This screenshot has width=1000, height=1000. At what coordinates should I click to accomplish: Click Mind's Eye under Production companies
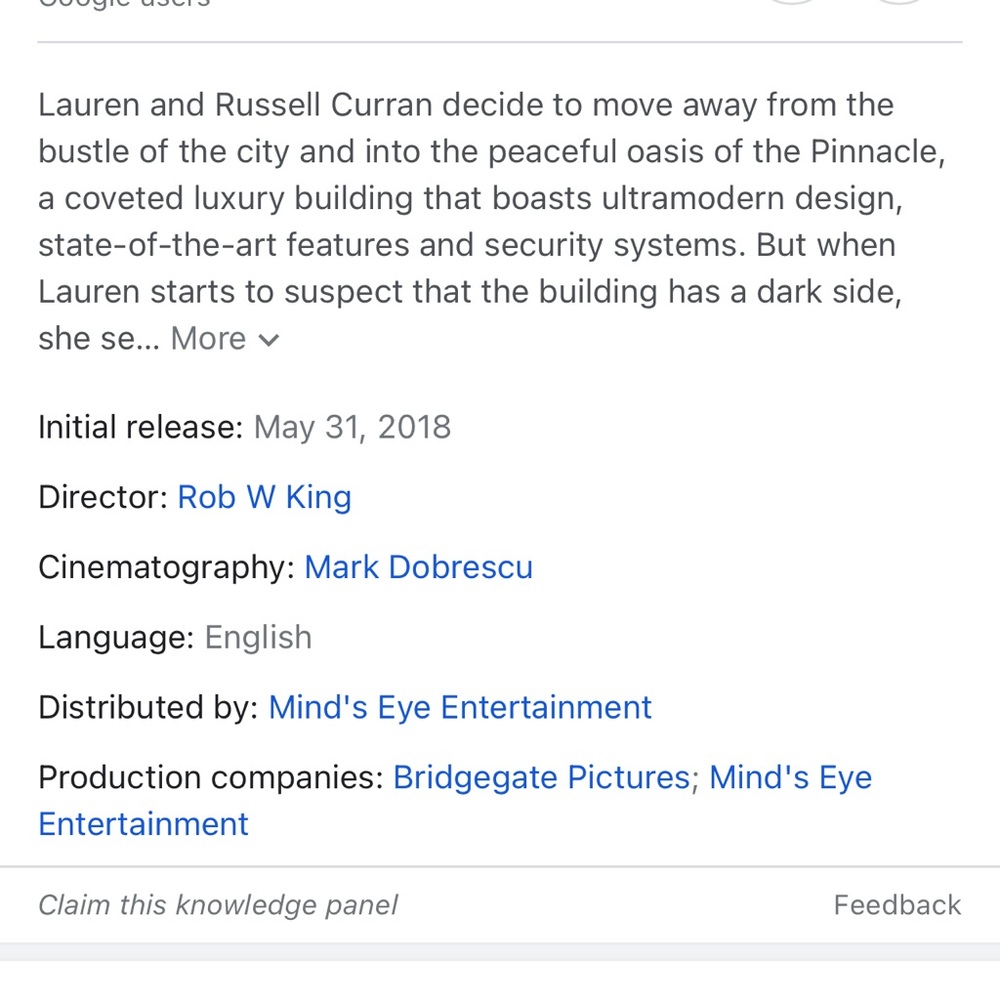[x=790, y=777]
